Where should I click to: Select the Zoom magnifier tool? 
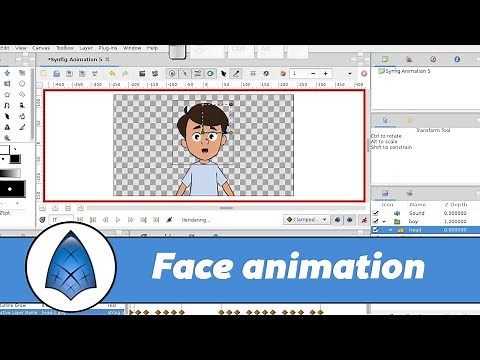click(7, 138)
